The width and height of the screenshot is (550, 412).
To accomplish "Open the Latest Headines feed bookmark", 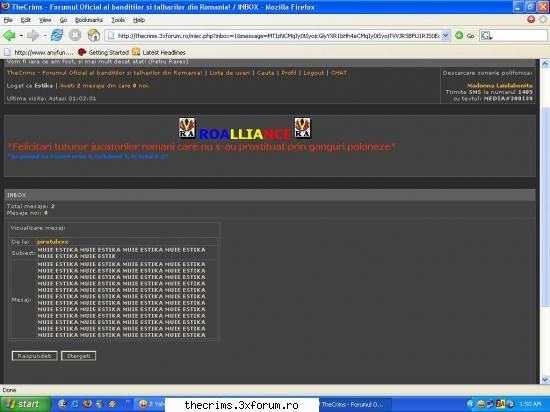I will tap(159, 53).
